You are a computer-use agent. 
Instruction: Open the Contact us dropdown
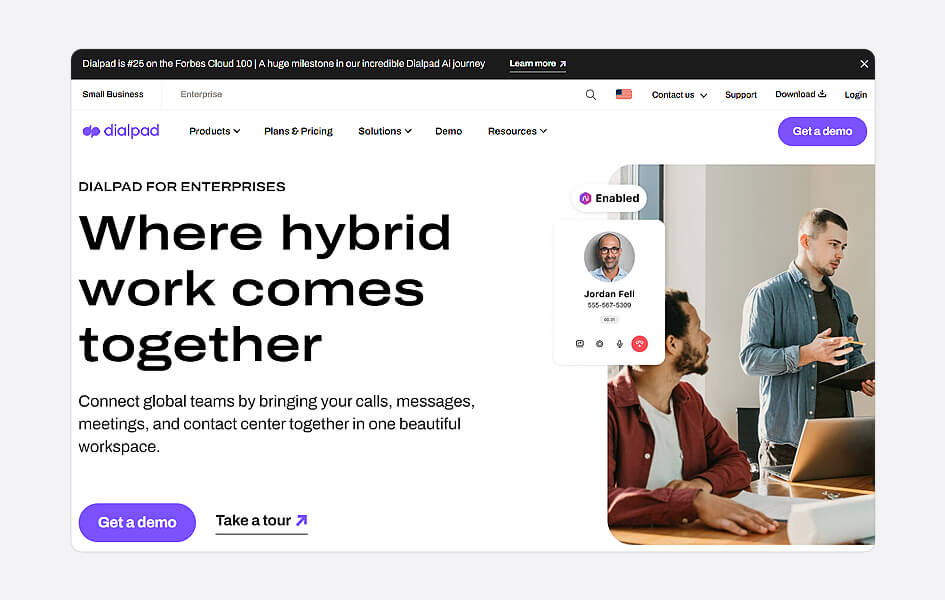(679, 95)
